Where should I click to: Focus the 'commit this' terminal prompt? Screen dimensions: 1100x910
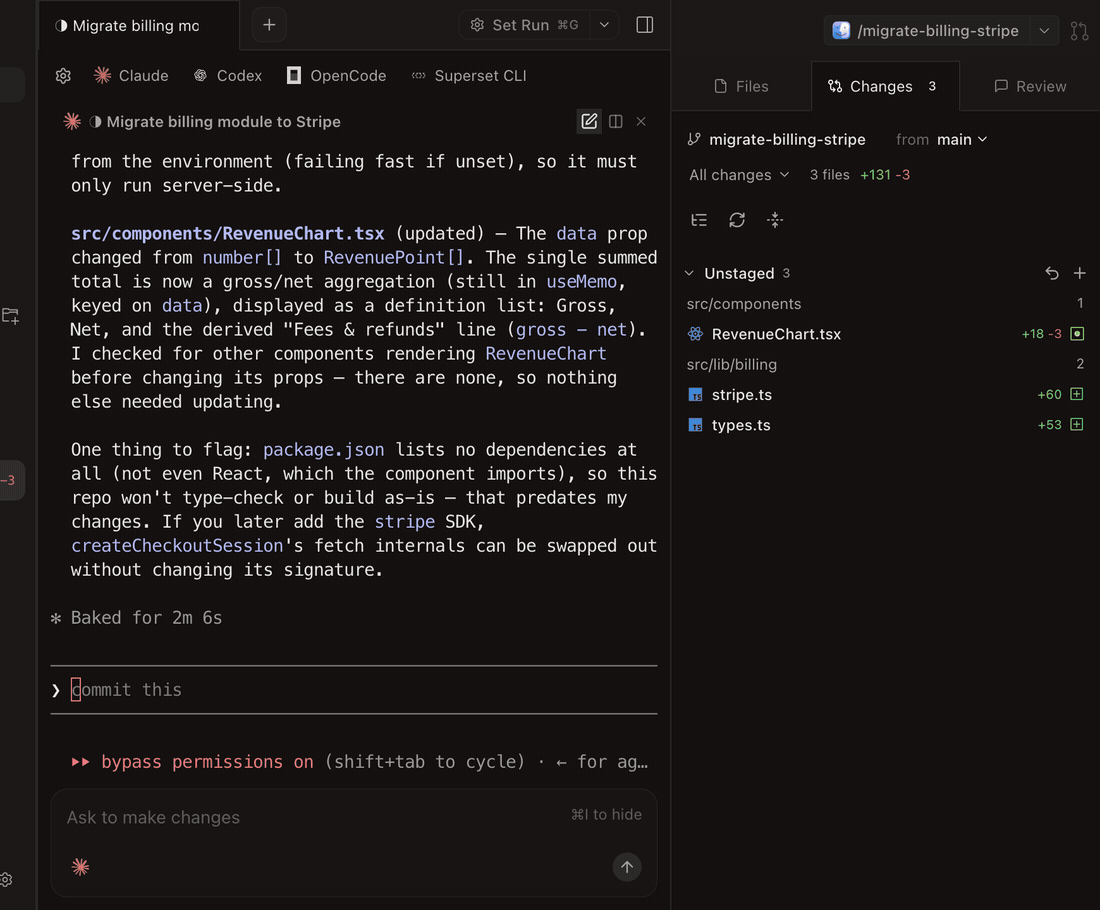354,690
